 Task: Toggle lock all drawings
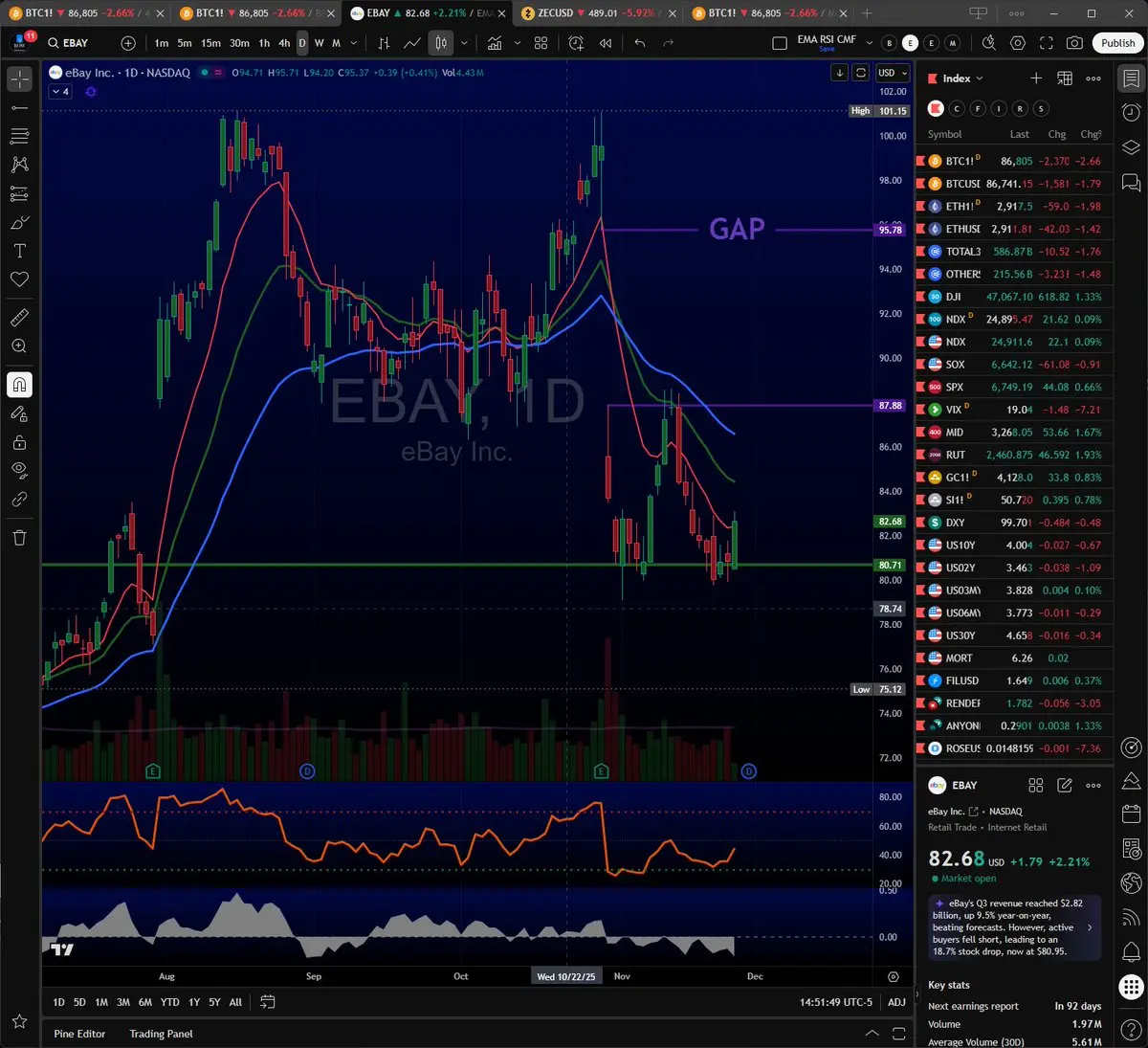(19, 442)
